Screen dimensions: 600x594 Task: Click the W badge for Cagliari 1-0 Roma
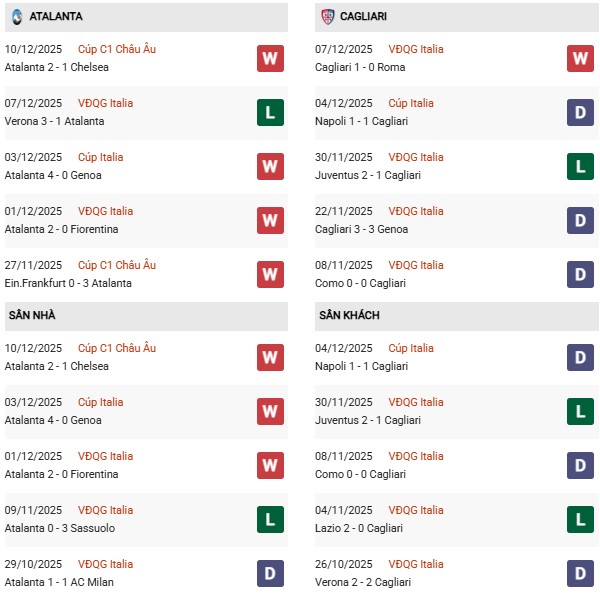pyautogui.click(x=581, y=58)
